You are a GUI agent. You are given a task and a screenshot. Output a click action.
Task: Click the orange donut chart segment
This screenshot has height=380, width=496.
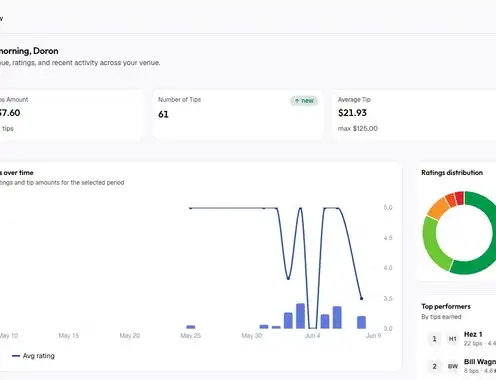(x=438, y=207)
